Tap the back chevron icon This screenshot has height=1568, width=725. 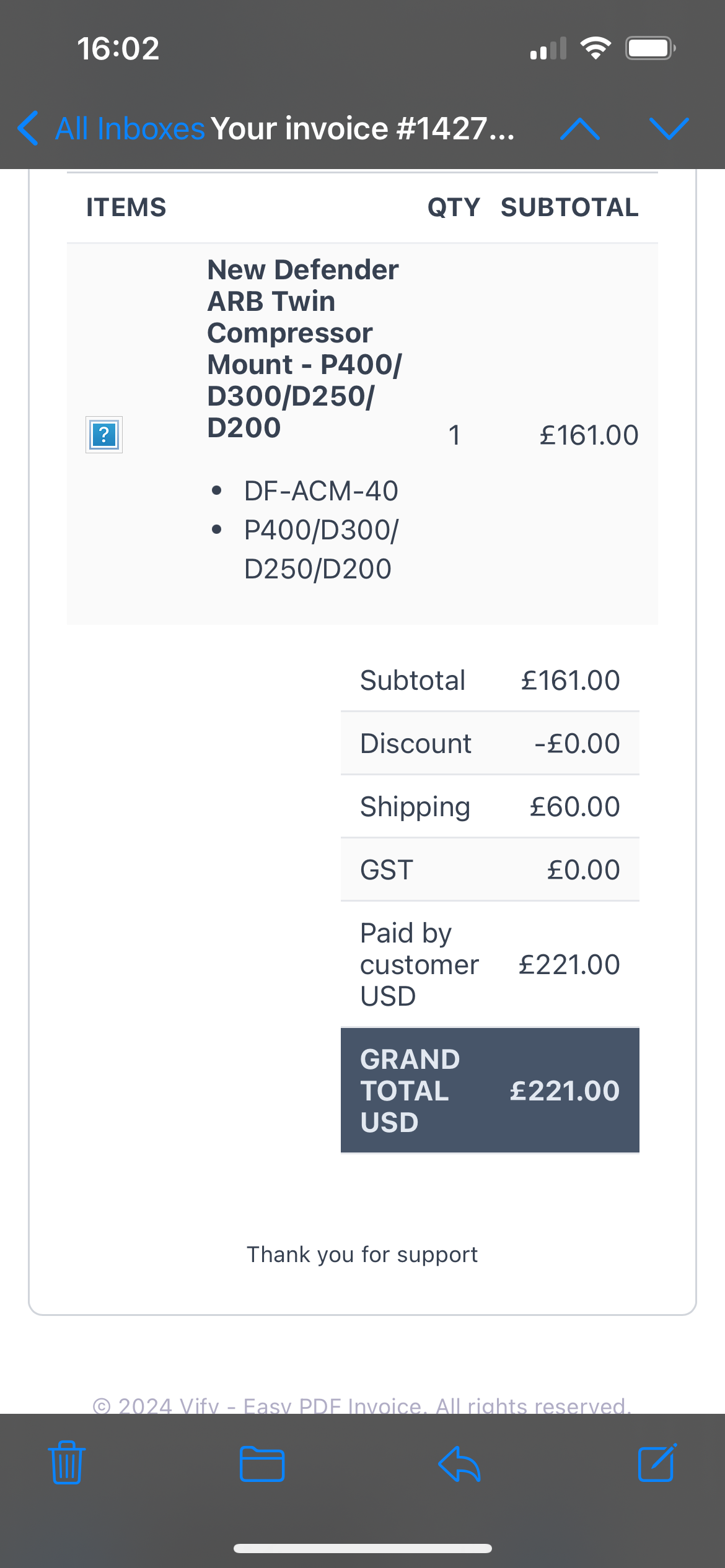(x=29, y=129)
